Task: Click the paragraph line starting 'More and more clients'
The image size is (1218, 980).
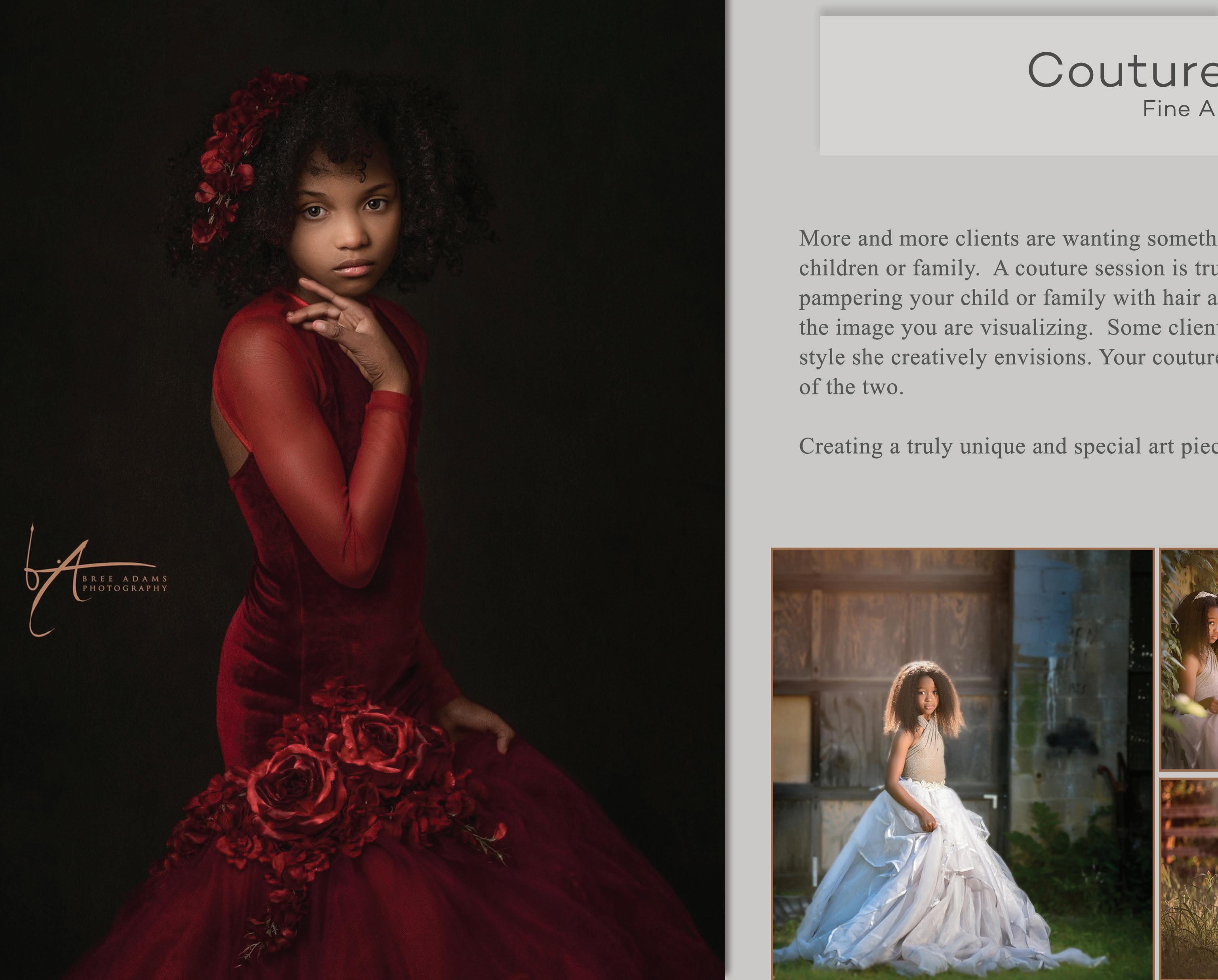Action: 1008,239
